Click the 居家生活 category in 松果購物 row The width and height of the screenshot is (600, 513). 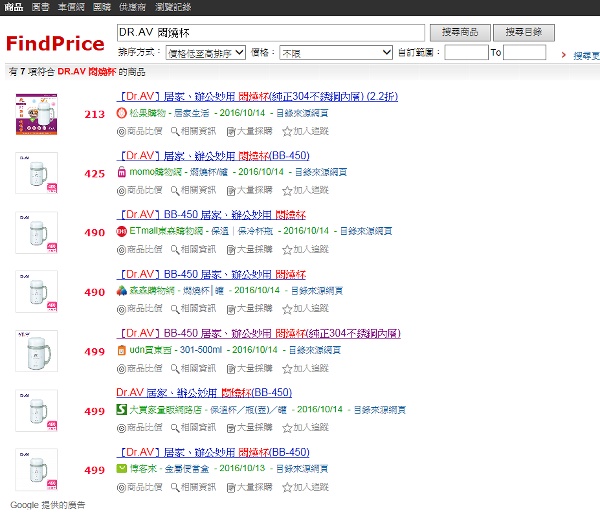point(191,113)
